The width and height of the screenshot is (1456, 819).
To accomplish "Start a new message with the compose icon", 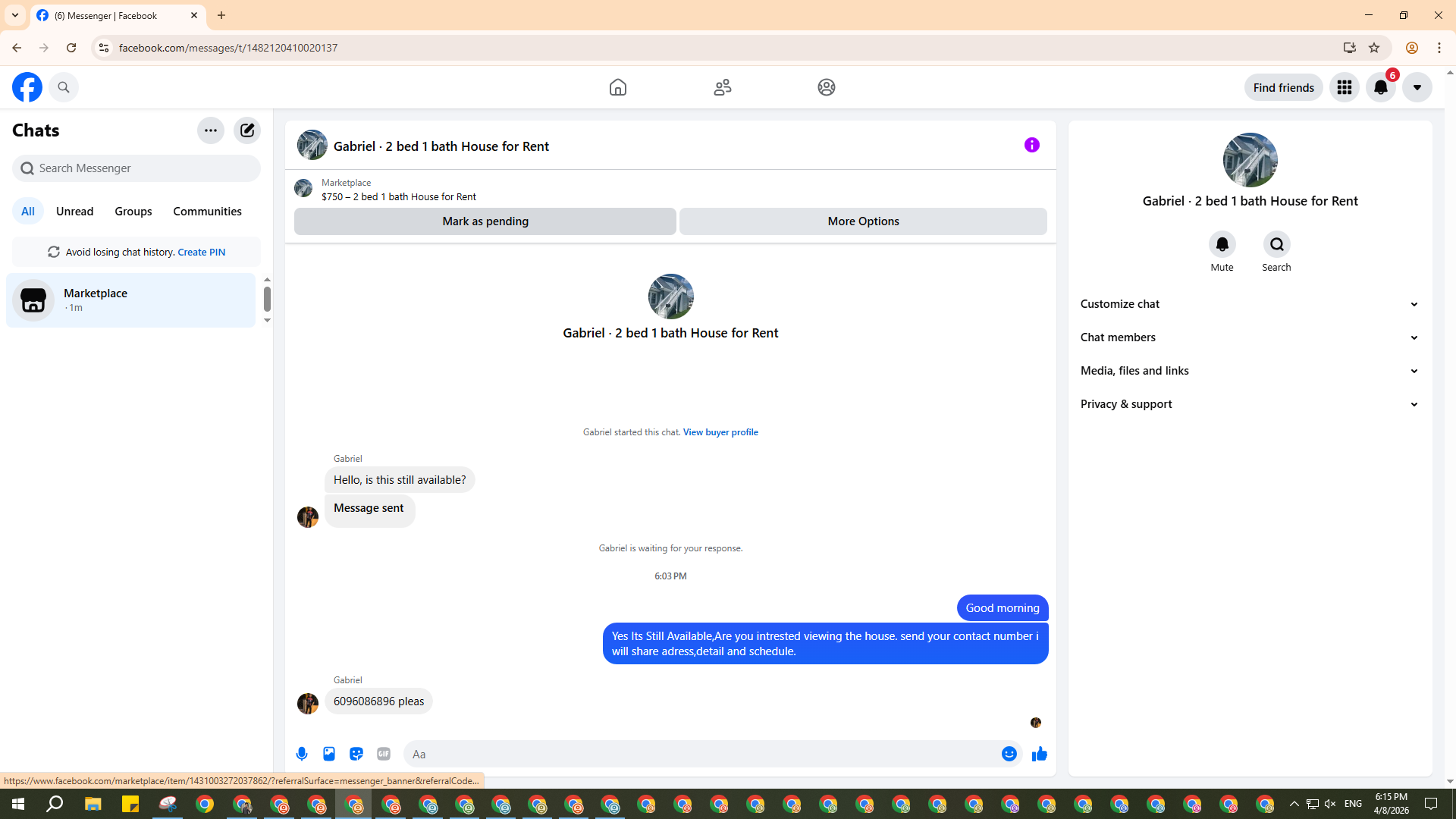I will pos(247,130).
